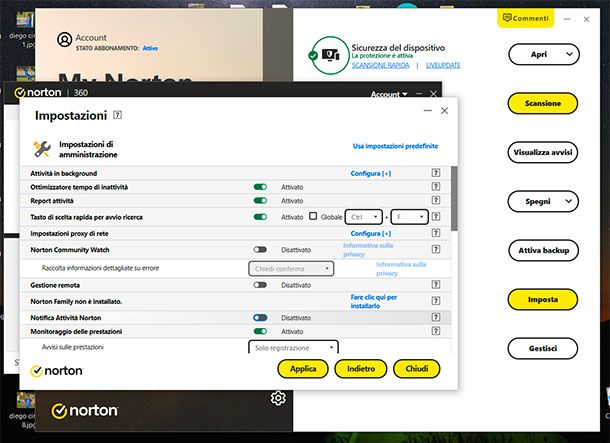
Task: Open Informativa sulla privacy for Community Watch
Action: tap(368, 250)
